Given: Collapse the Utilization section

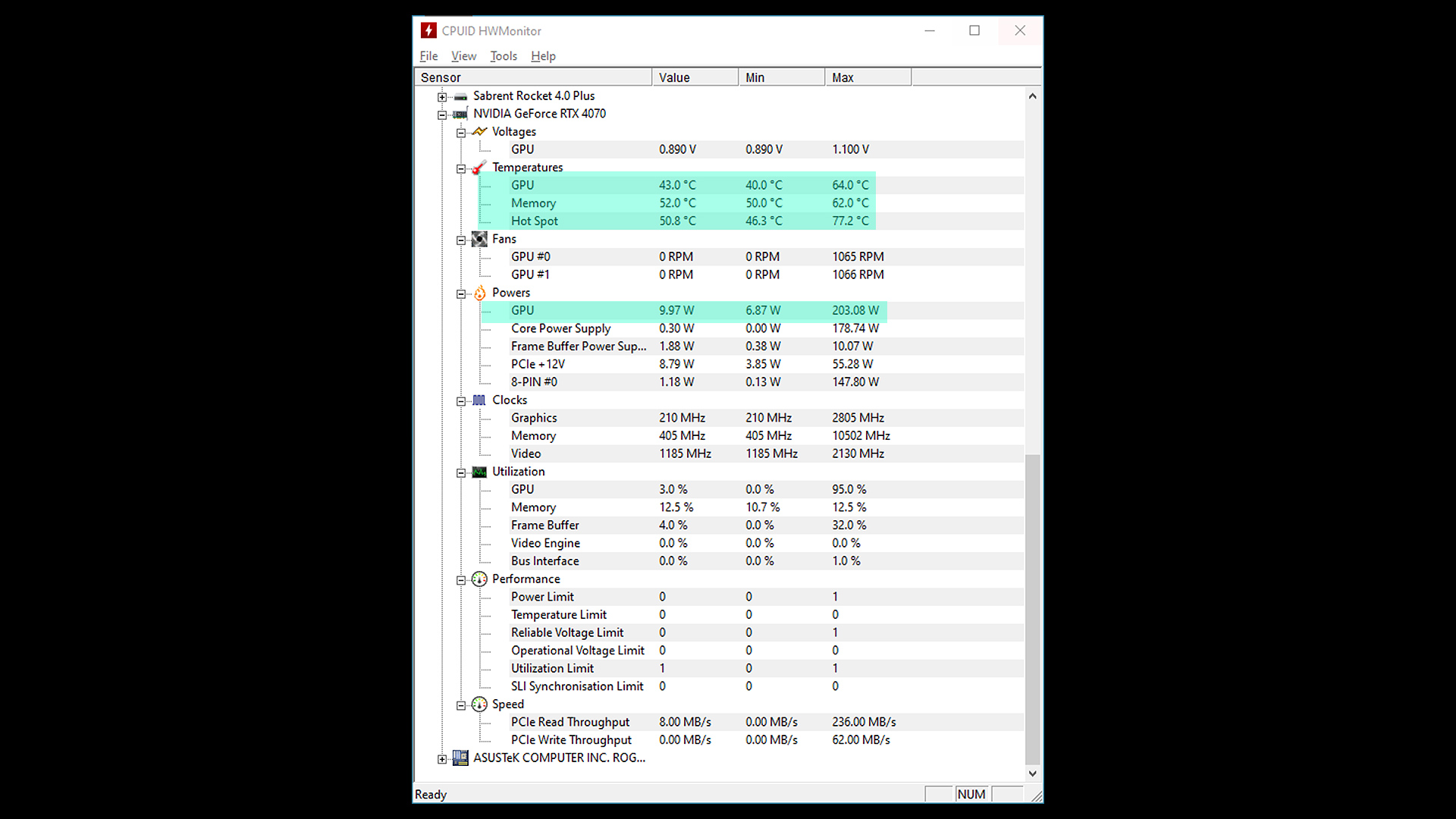Looking at the screenshot, I should point(460,473).
